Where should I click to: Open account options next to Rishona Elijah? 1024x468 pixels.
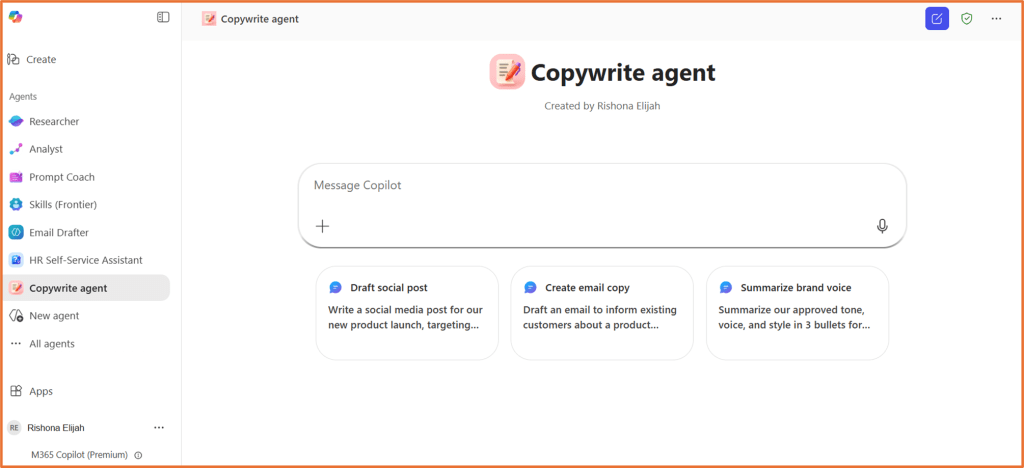pyautogui.click(x=159, y=427)
